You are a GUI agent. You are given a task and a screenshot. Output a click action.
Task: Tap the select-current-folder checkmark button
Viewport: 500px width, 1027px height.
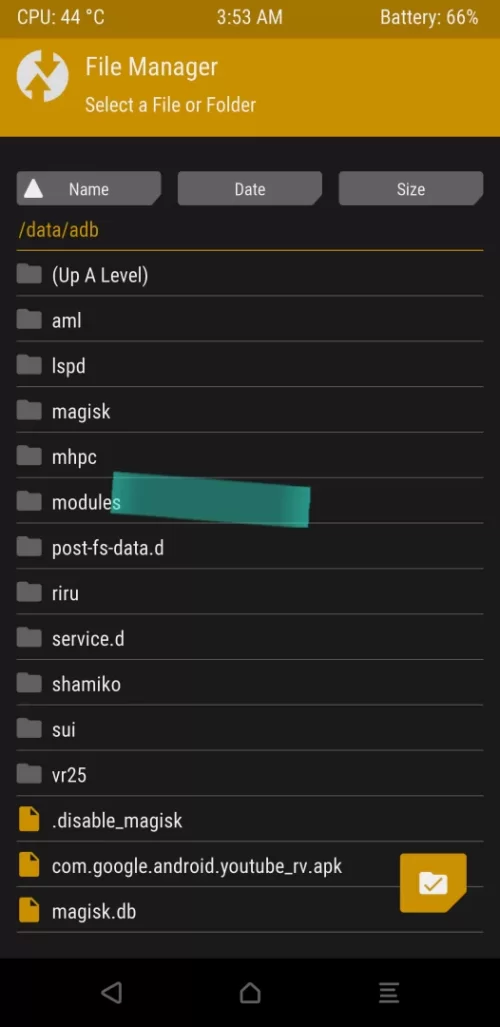coord(433,883)
